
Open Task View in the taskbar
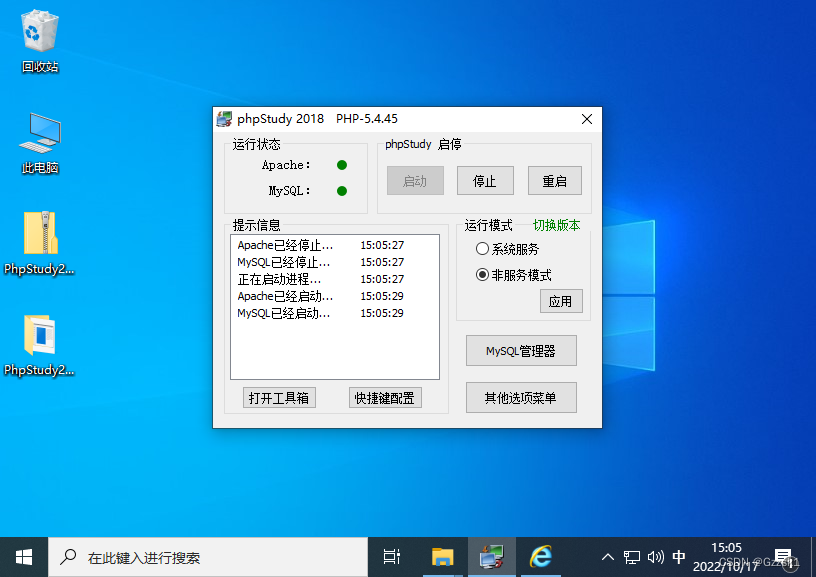point(391,557)
